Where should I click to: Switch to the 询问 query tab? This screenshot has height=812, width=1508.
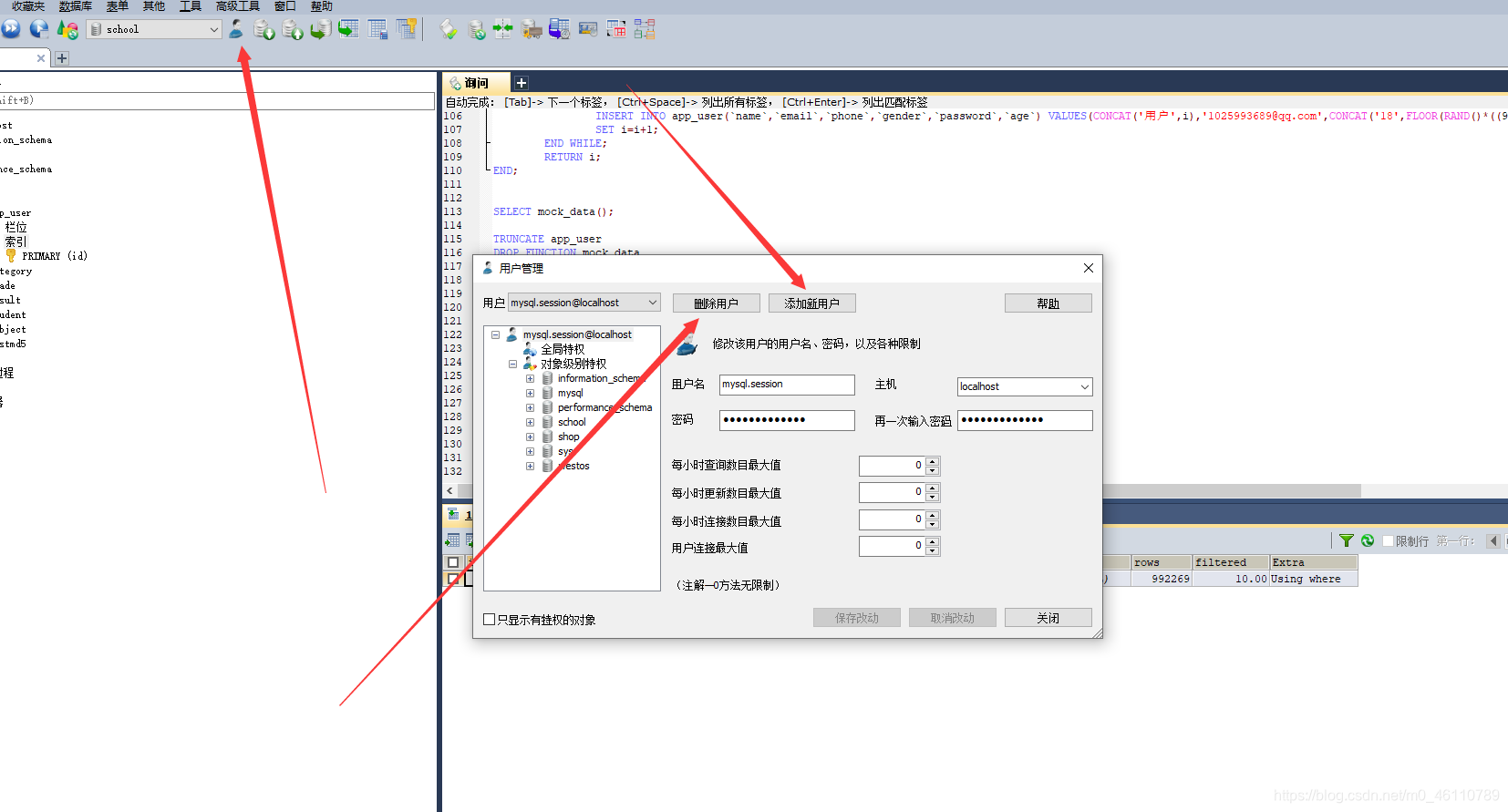point(477,83)
